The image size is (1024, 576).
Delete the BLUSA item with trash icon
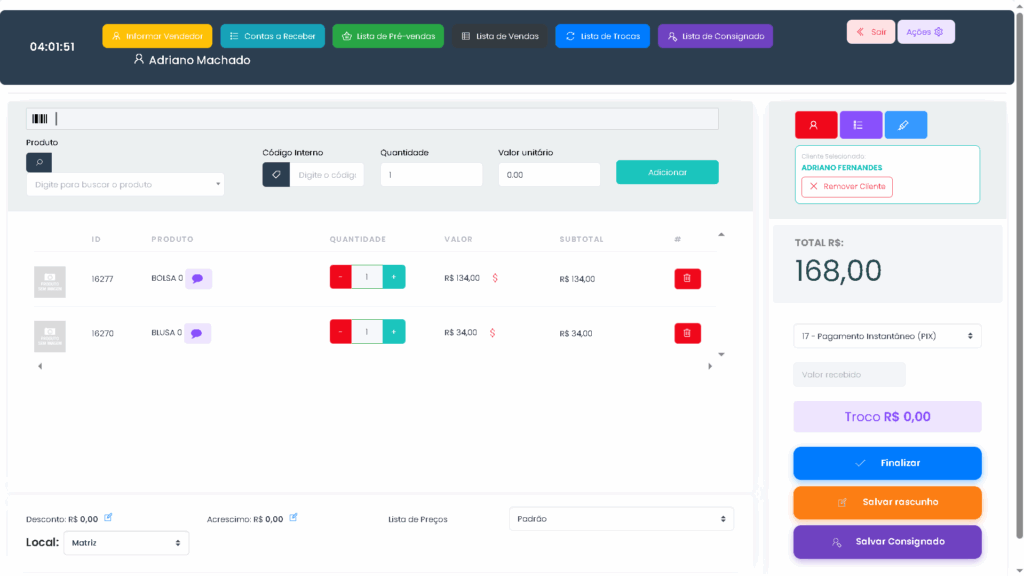pos(687,333)
